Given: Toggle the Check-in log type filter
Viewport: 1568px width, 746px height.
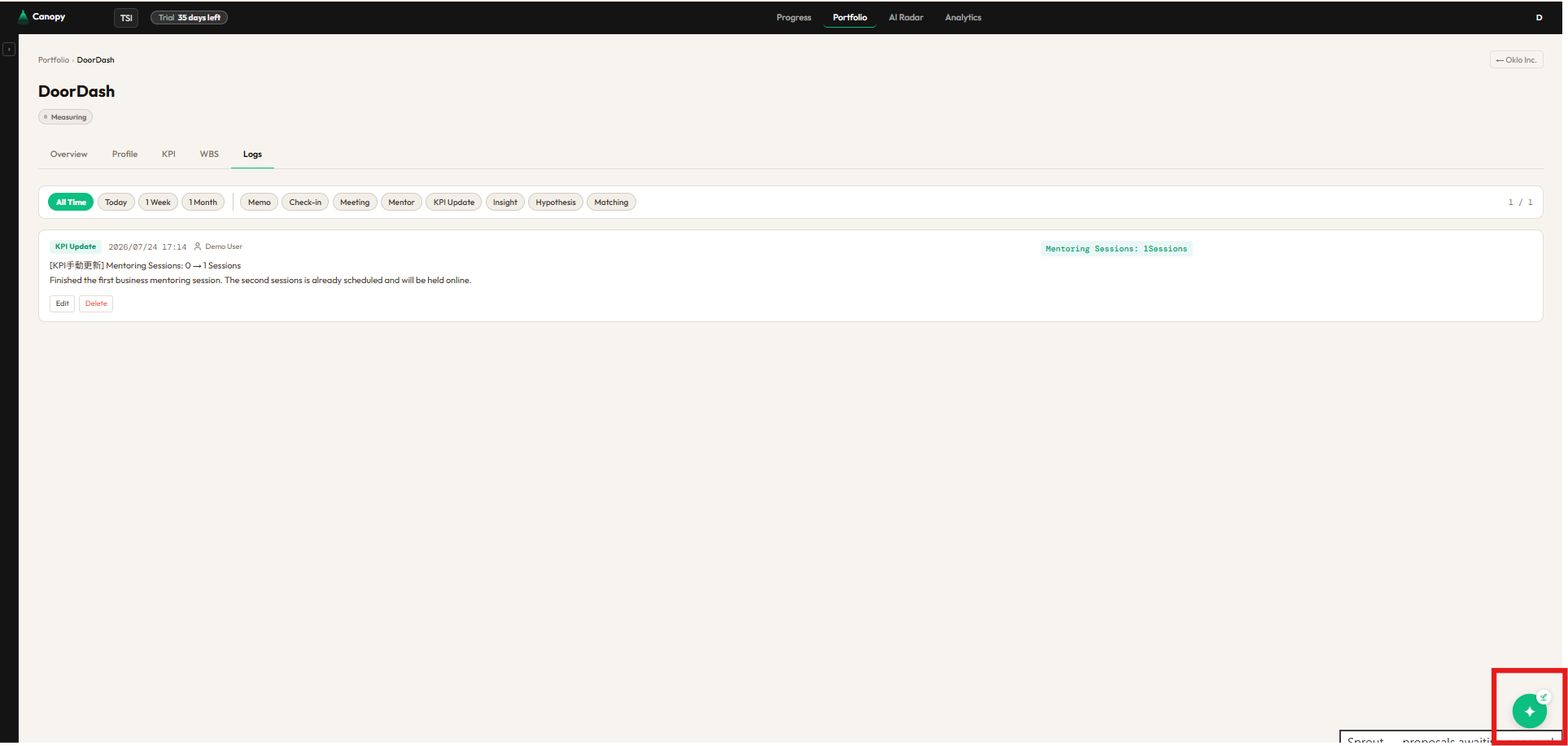Looking at the screenshot, I should point(305,203).
